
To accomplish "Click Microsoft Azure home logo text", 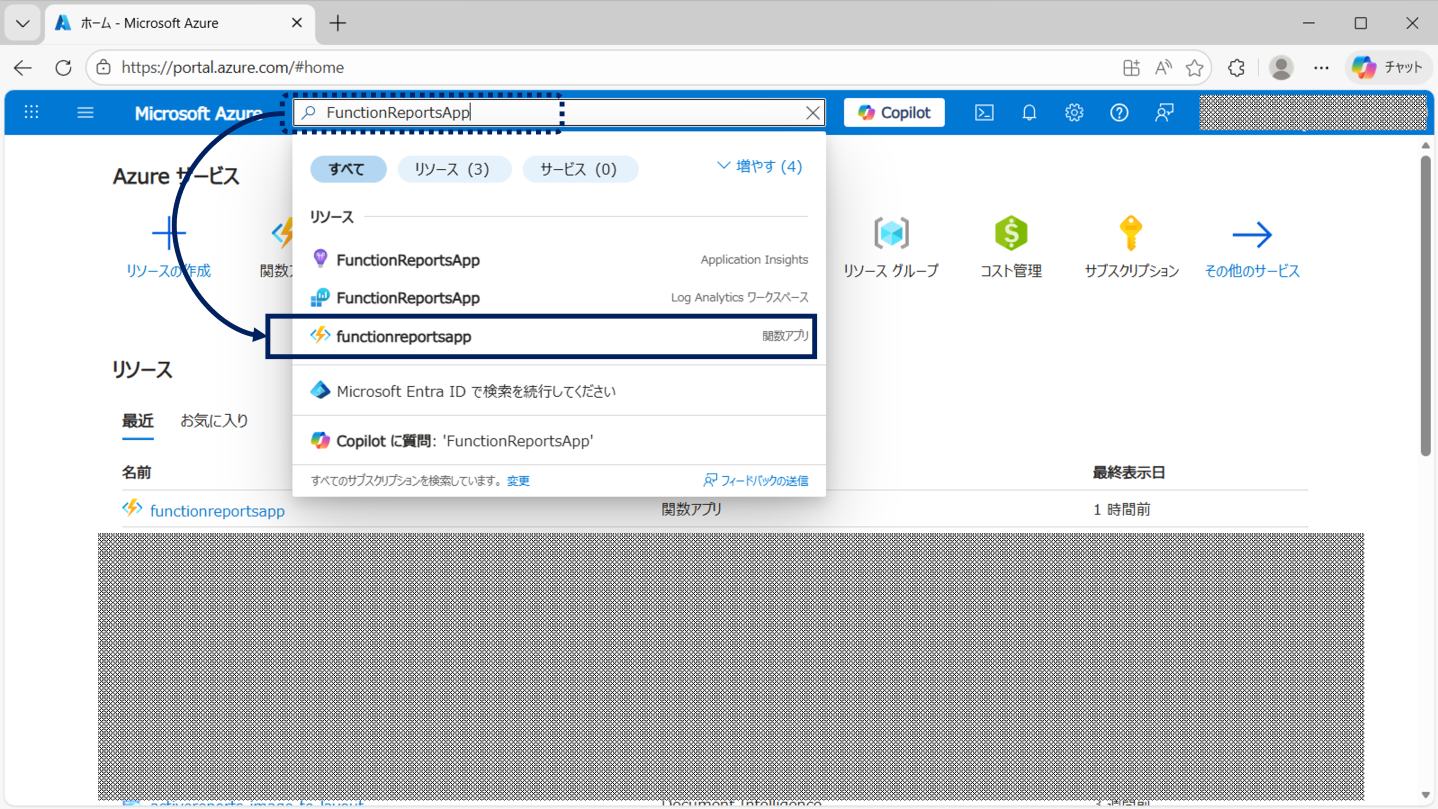I will (x=199, y=113).
